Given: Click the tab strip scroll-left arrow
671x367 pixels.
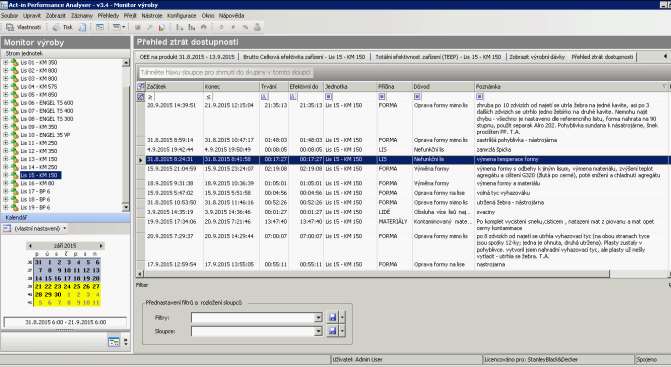Looking at the screenshot, I should pyautogui.click(x=665, y=56).
